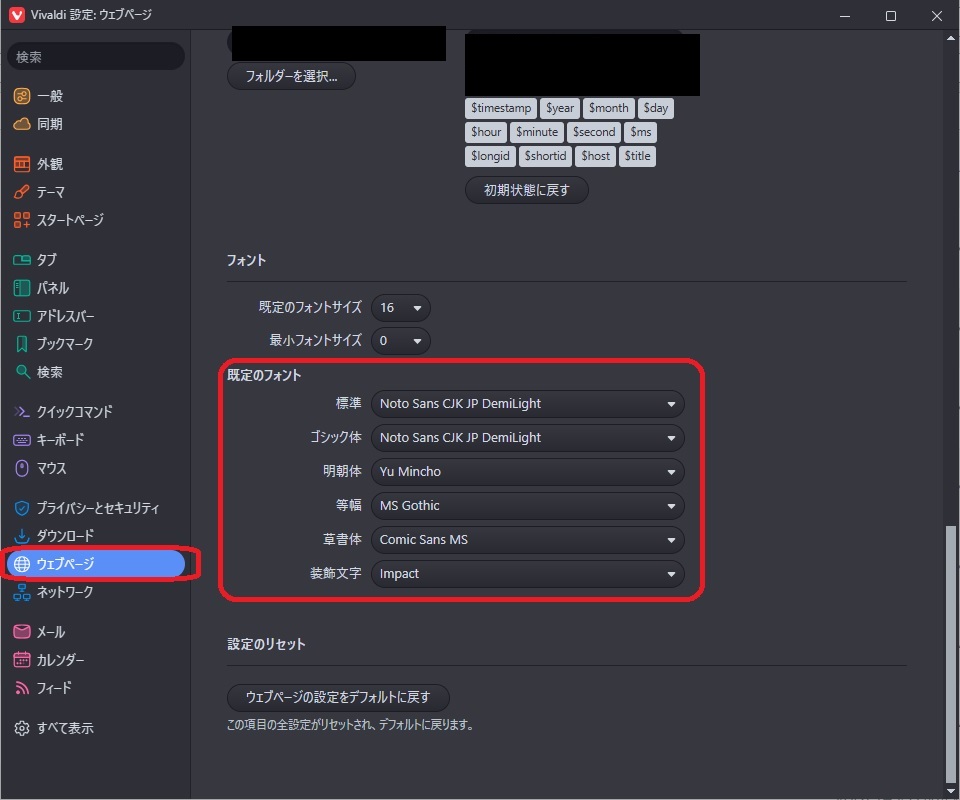960x800 pixels.
Task: Open the 明朝体 Yu Mincho dropdown
Action: [528, 472]
